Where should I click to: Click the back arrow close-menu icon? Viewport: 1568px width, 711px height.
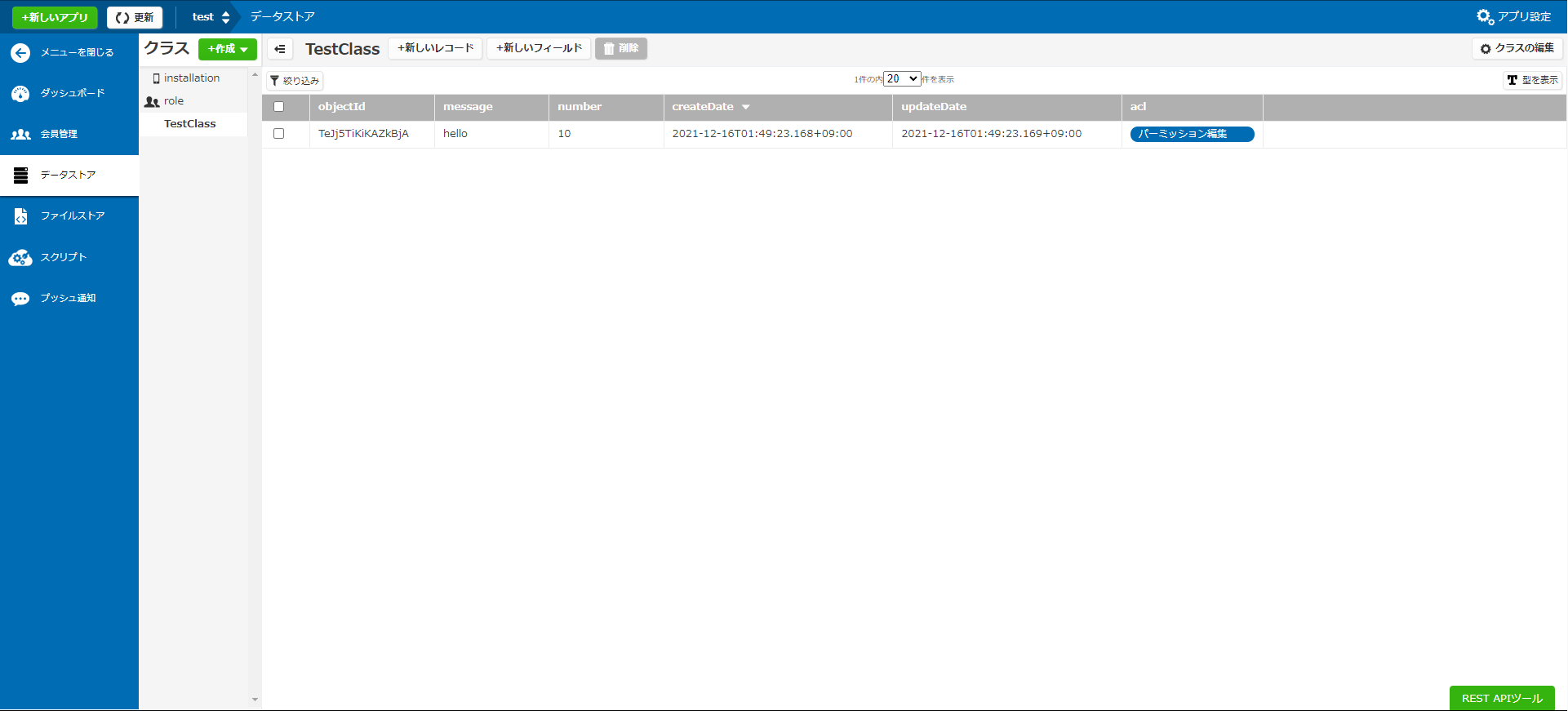click(x=20, y=53)
